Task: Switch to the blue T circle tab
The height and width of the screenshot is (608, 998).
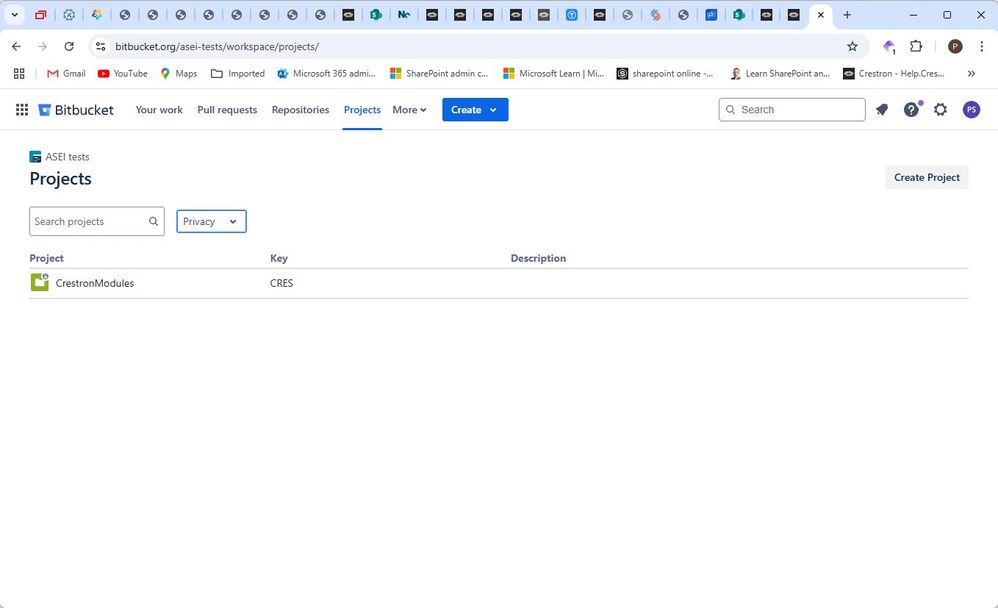Action: point(572,15)
